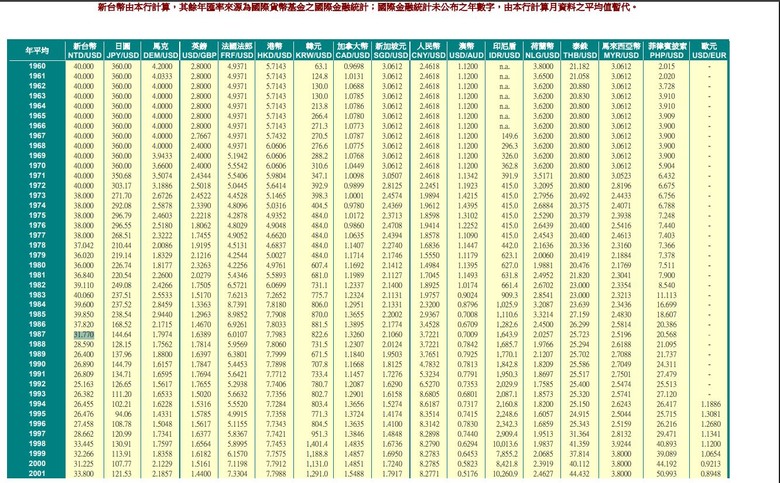This screenshot has width=780, height=483.
Task: Click the IDR value 10,013.6 for 1998
Action: [x=505, y=444]
